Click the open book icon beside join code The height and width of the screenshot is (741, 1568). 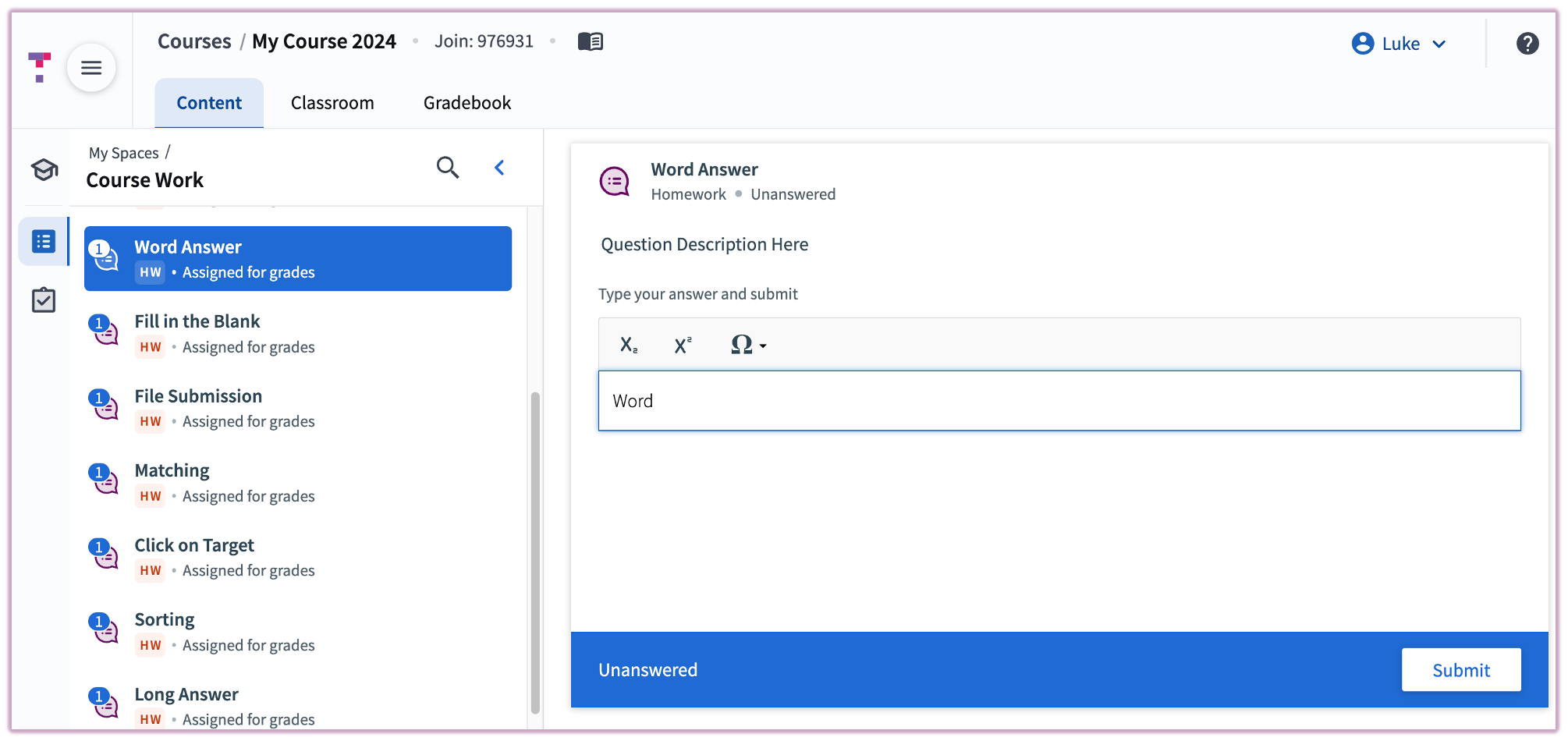(x=590, y=41)
